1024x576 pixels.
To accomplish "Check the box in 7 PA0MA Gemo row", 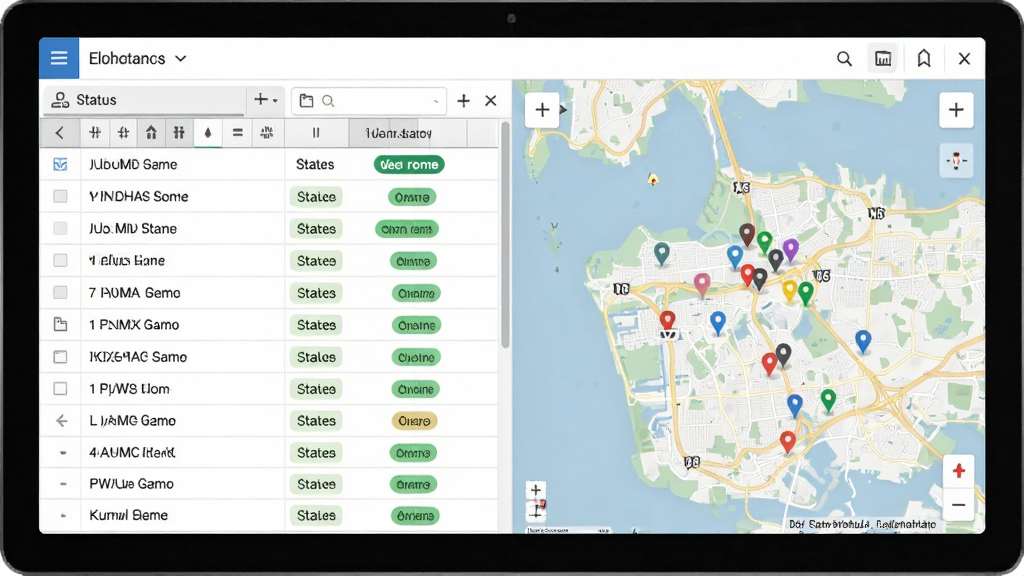I will pyautogui.click(x=60, y=293).
